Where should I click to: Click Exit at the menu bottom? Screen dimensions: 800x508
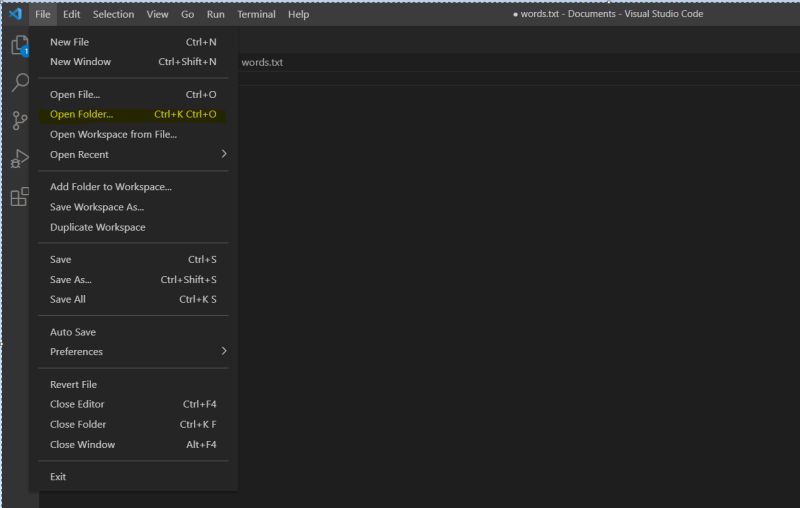tap(133, 476)
